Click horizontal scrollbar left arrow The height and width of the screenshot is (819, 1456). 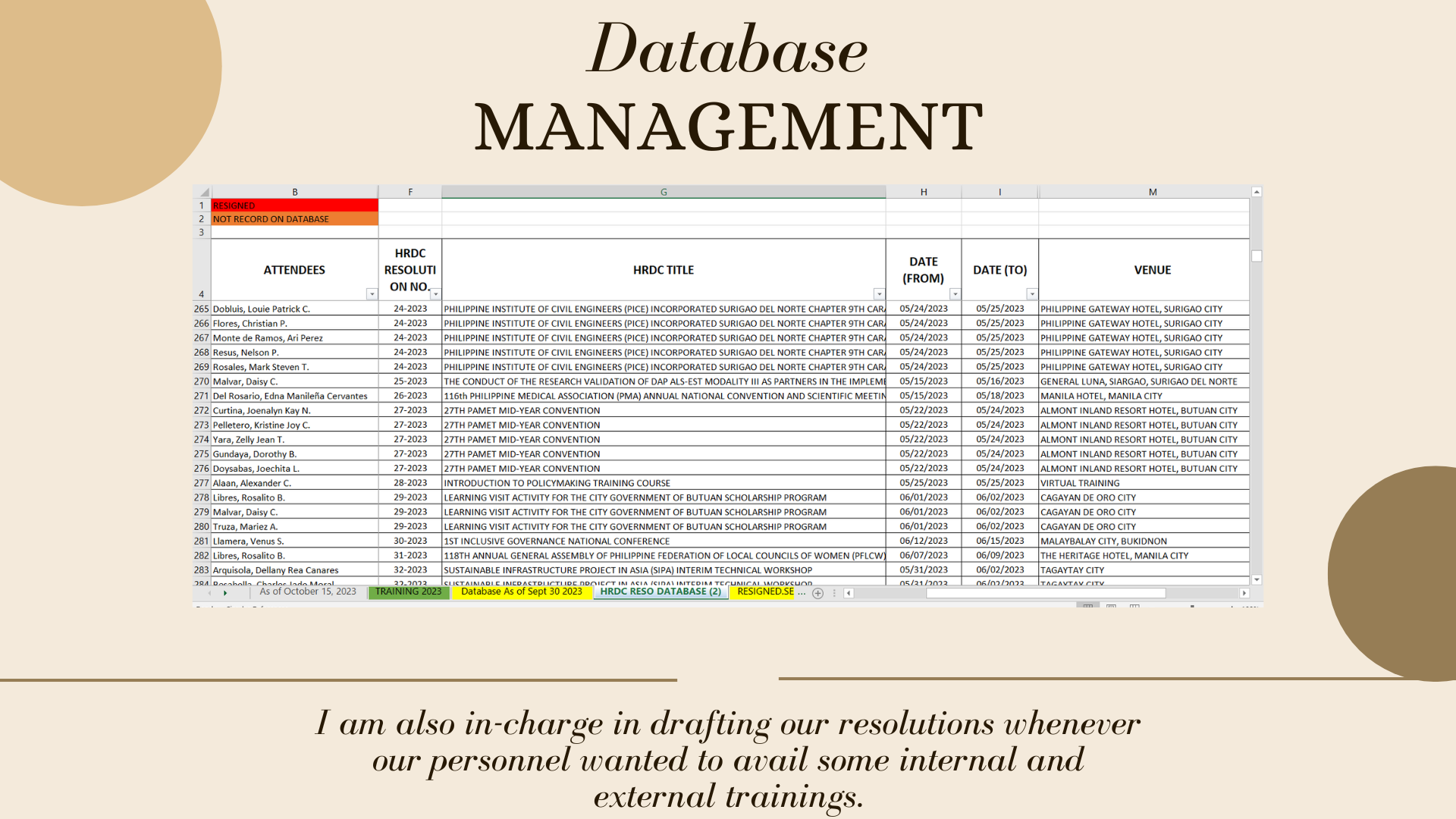(849, 594)
